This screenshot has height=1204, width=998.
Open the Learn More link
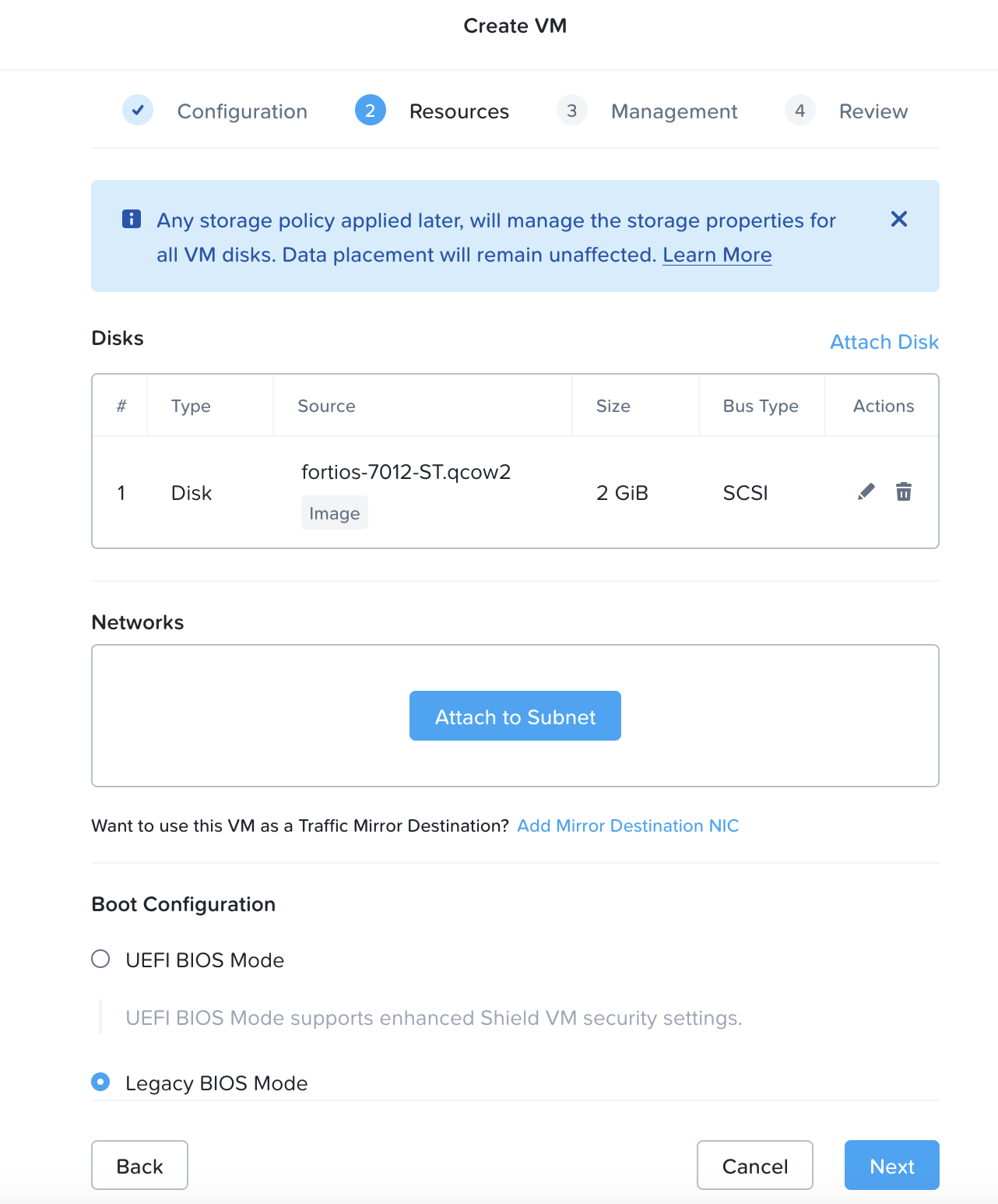[x=717, y=255]
